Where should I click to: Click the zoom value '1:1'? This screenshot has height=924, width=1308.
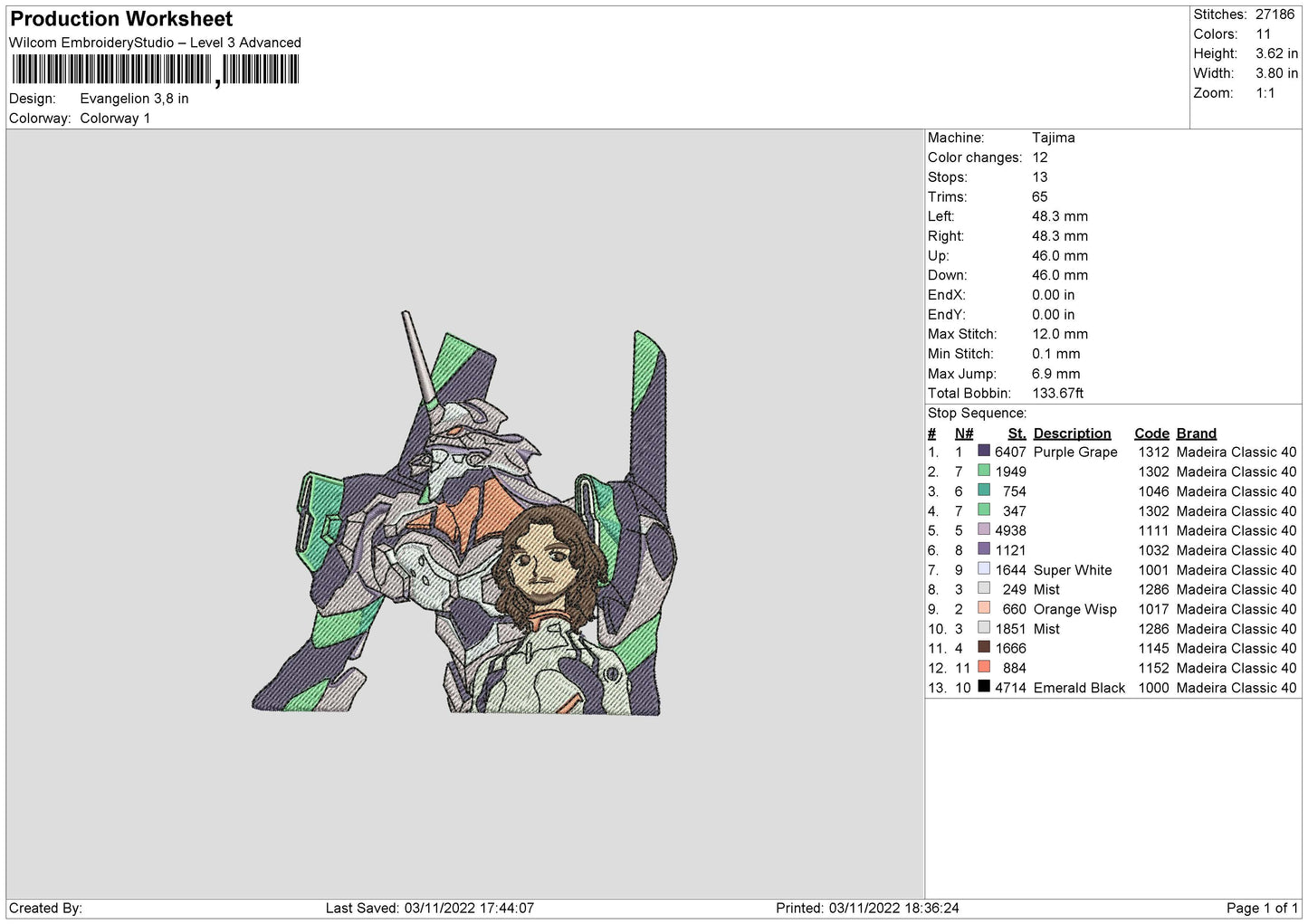[x=1265, y=93]
